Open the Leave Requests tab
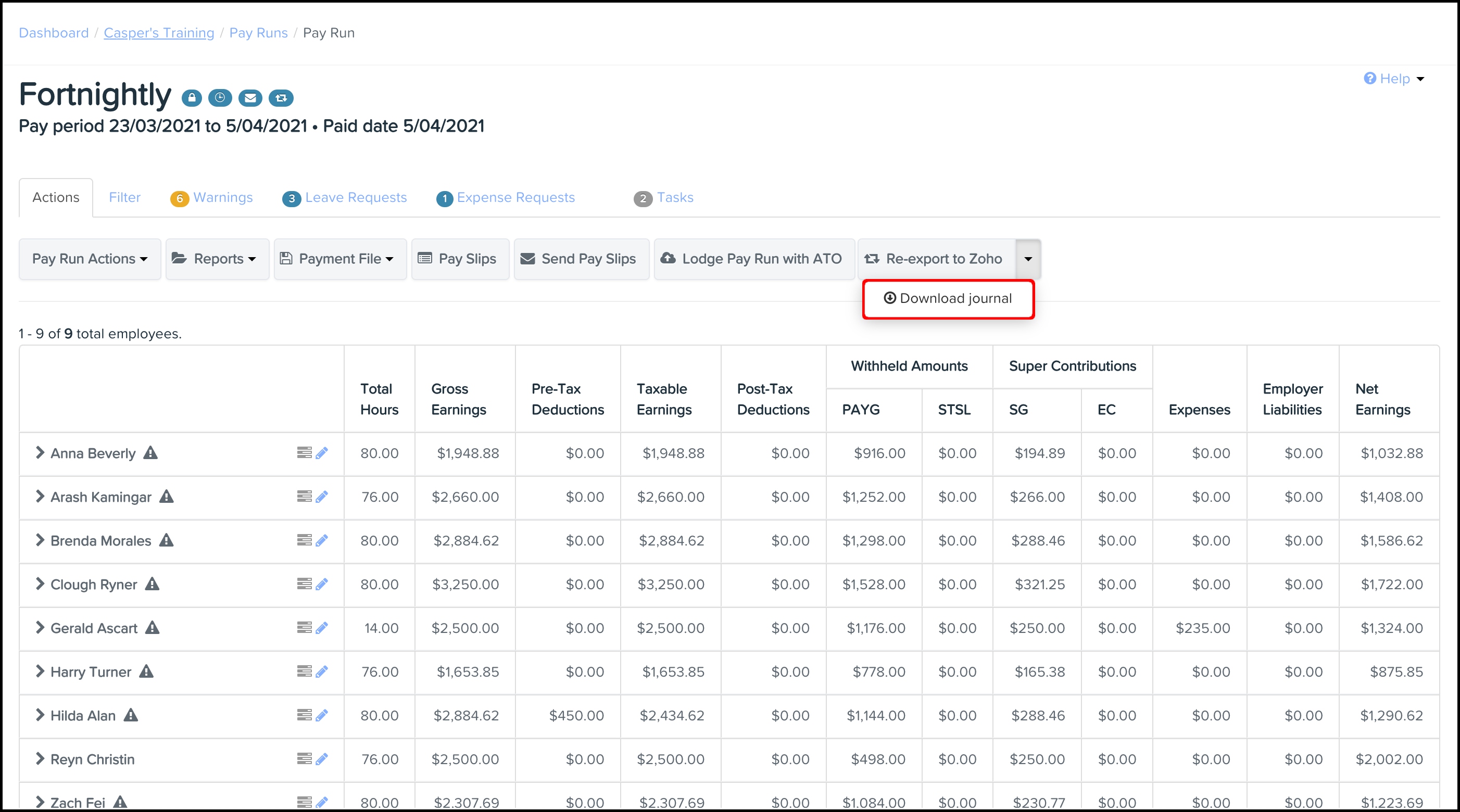Image resolution: width=1460 pixels, height=812 pixels. point(345,198)
